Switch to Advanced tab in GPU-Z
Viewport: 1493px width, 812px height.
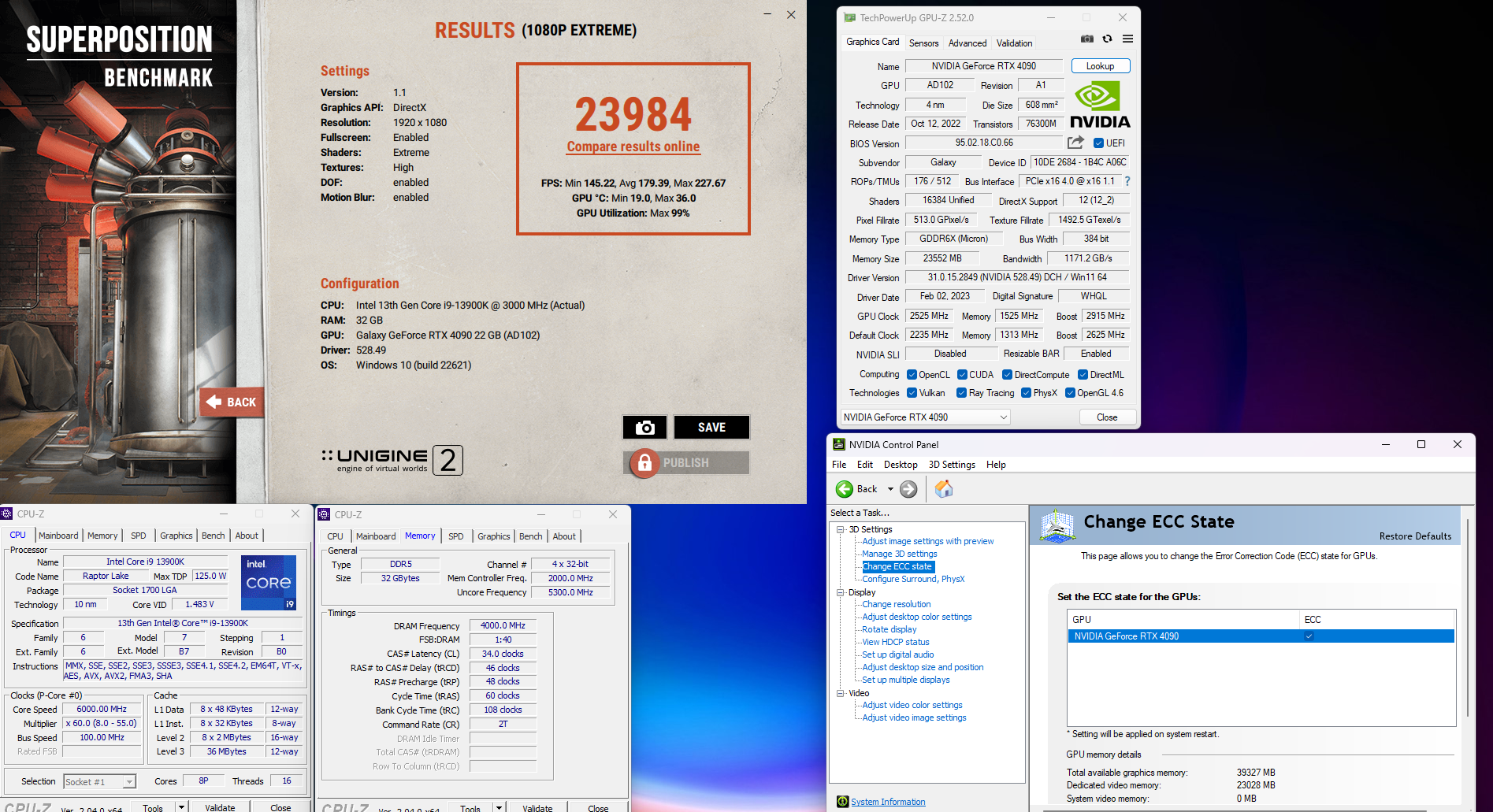click(x=967, y=43)
